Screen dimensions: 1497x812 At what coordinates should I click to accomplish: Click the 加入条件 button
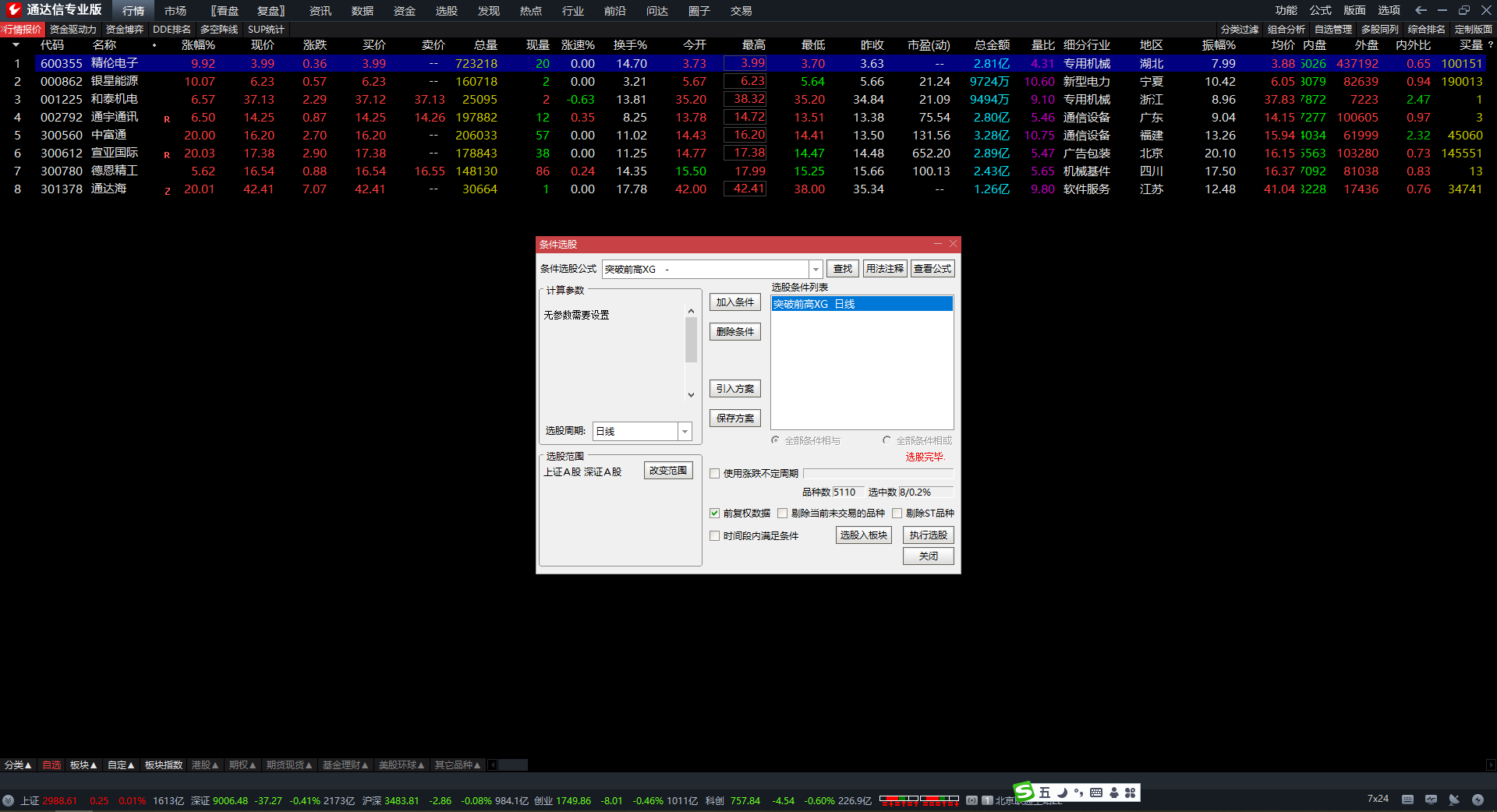(734, 302)
